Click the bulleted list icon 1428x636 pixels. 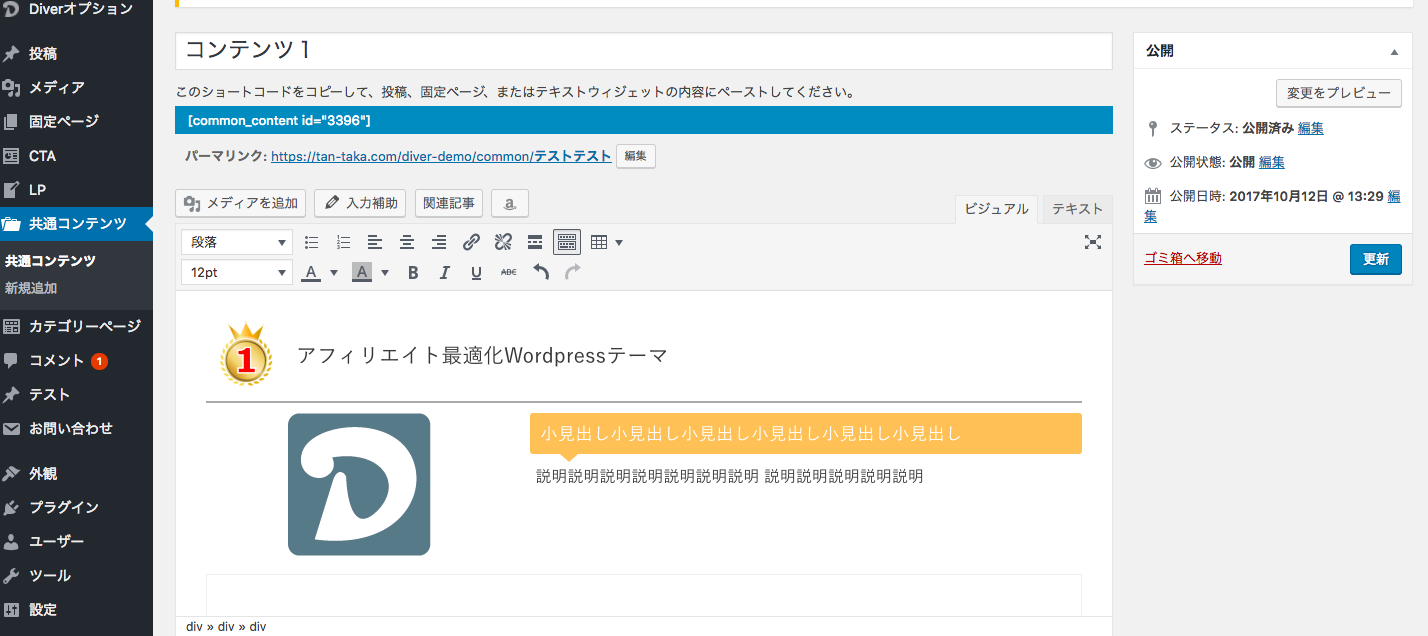312,242
